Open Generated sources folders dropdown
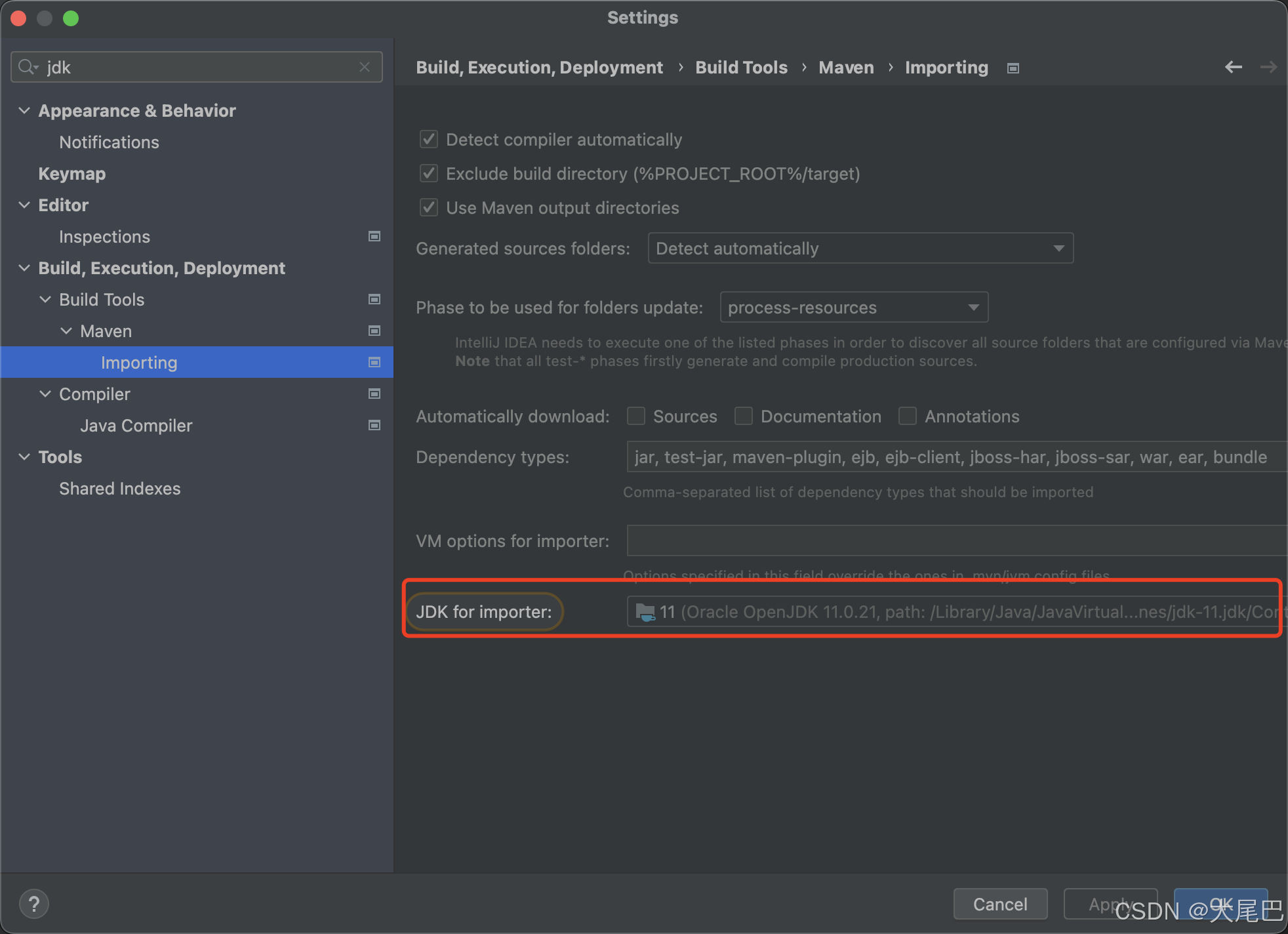The width and height of the screenshot is (1288, 934). [x=860, y=248]
